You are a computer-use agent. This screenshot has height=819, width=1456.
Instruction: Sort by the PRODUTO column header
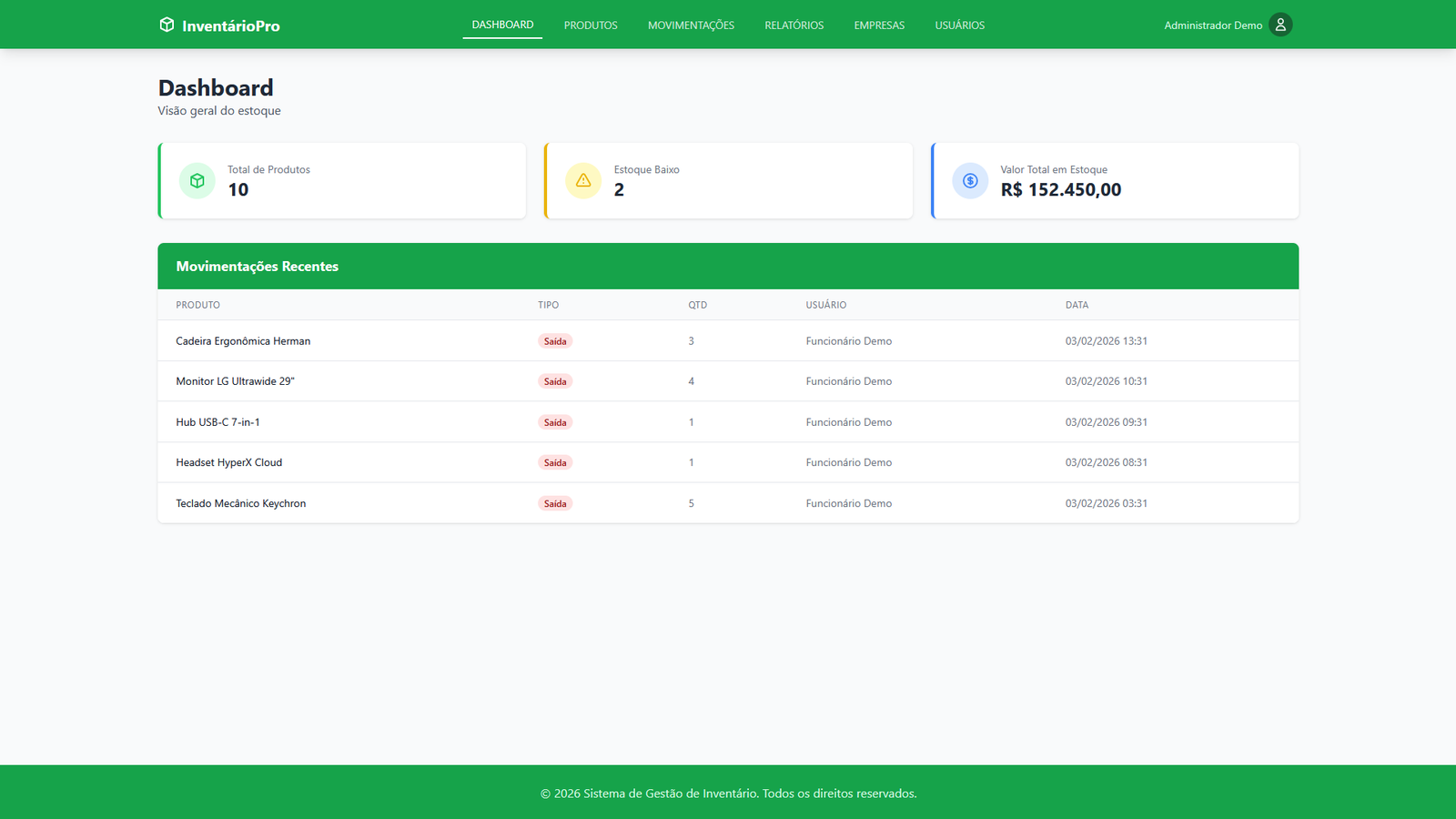point(197,304)
